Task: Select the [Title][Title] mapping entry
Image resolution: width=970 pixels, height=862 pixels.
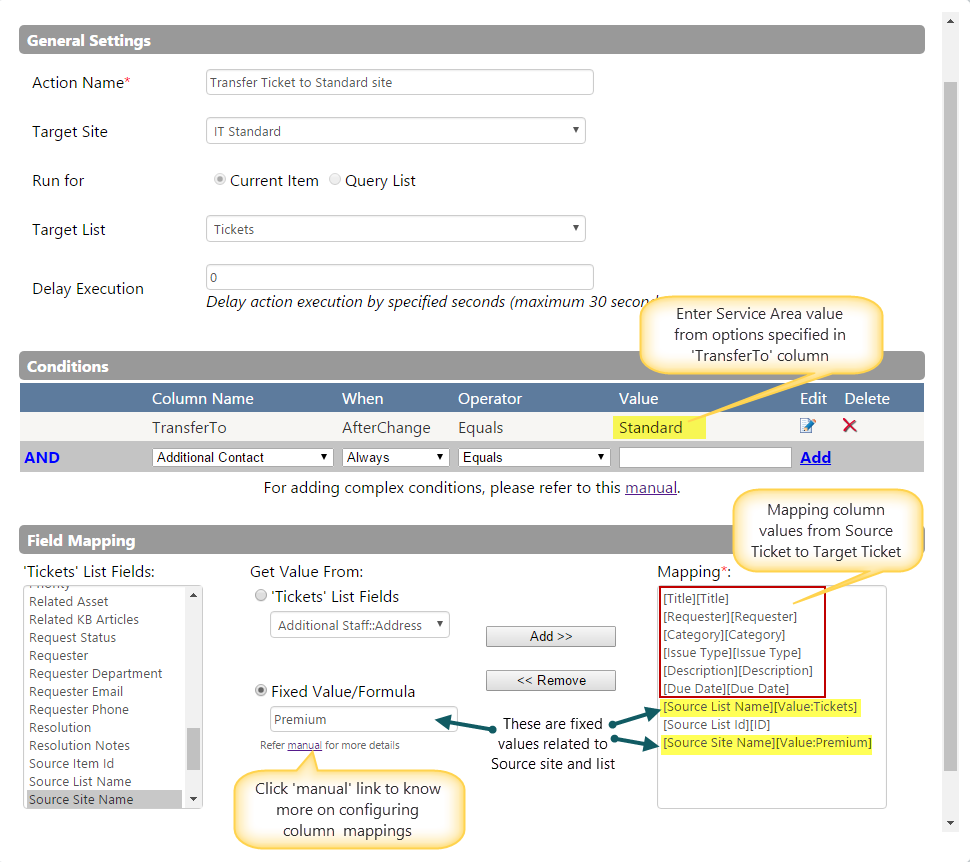Action: [696, 598]
